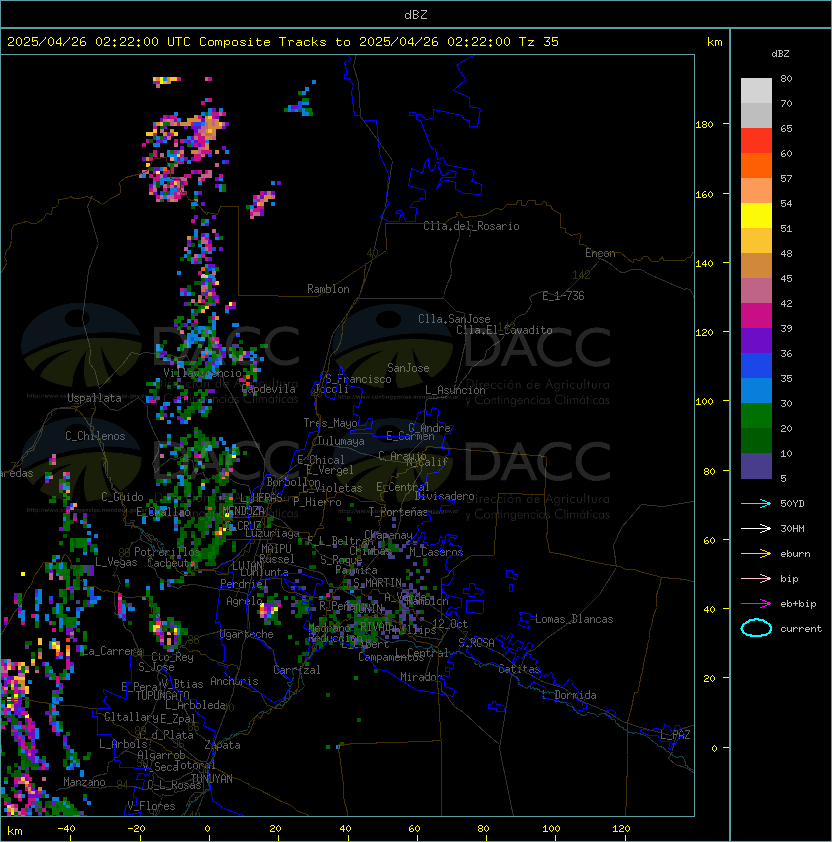Click the 'S_MARTIN' map label
The image size is (832, 842).
tap(377, 583)
